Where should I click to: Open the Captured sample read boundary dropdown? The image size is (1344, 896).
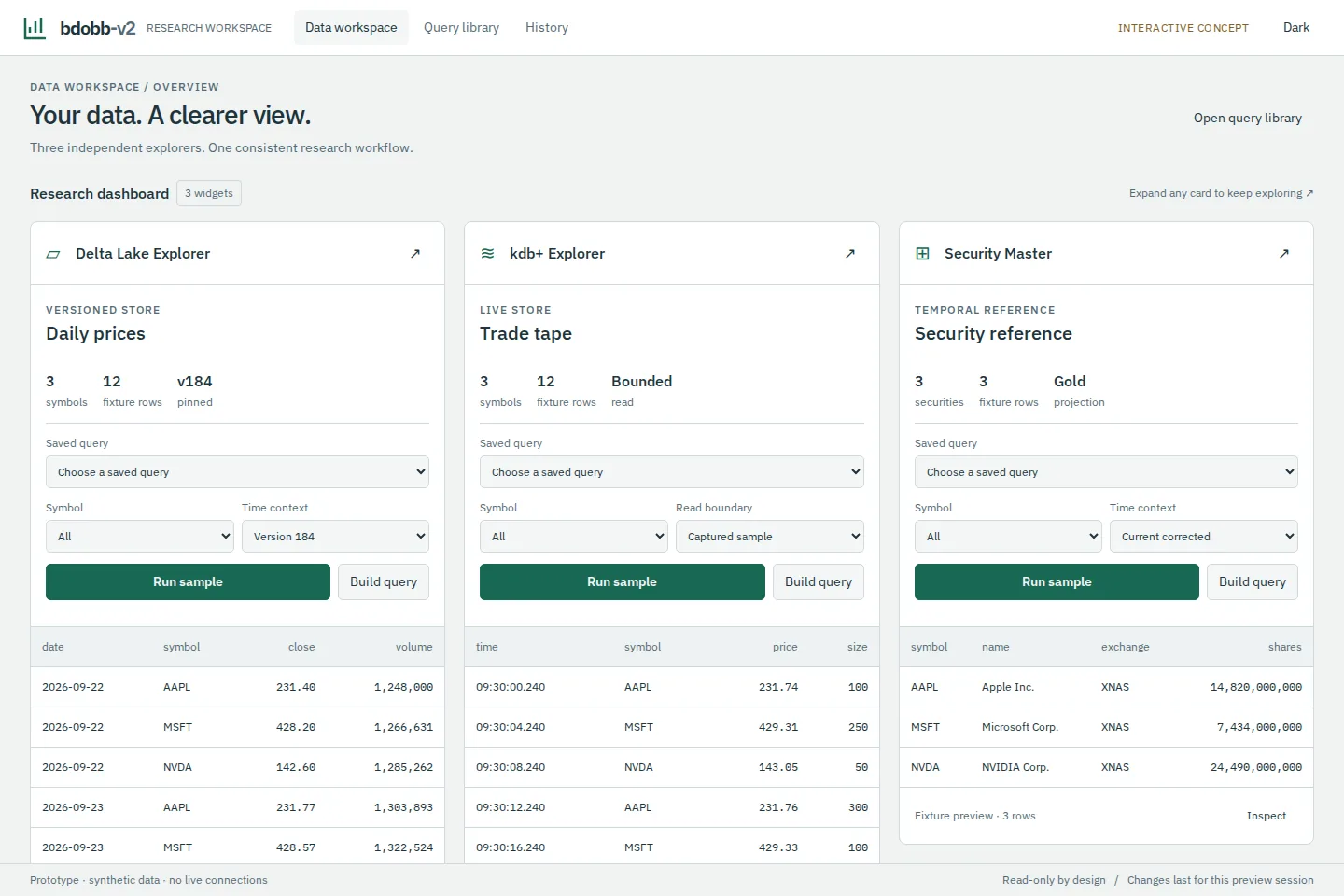(770, 537)
